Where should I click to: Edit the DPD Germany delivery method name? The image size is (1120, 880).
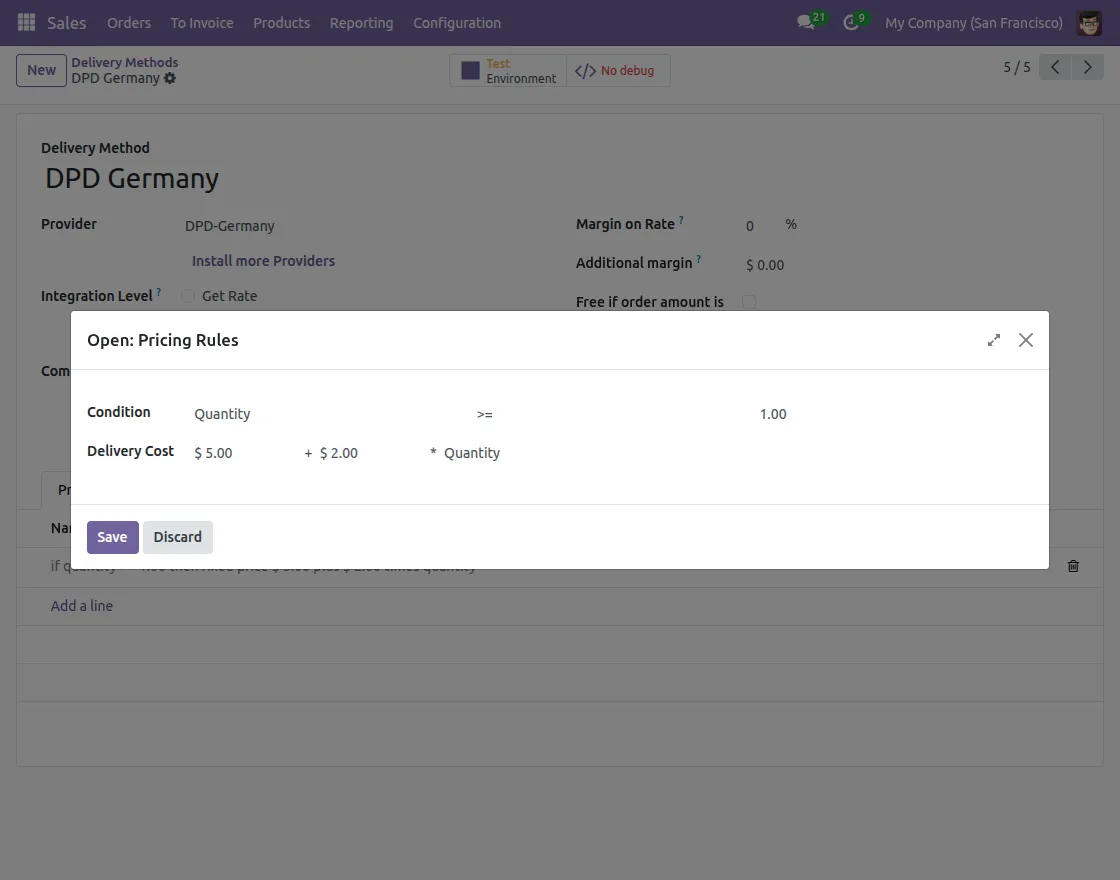coord(131,179)
